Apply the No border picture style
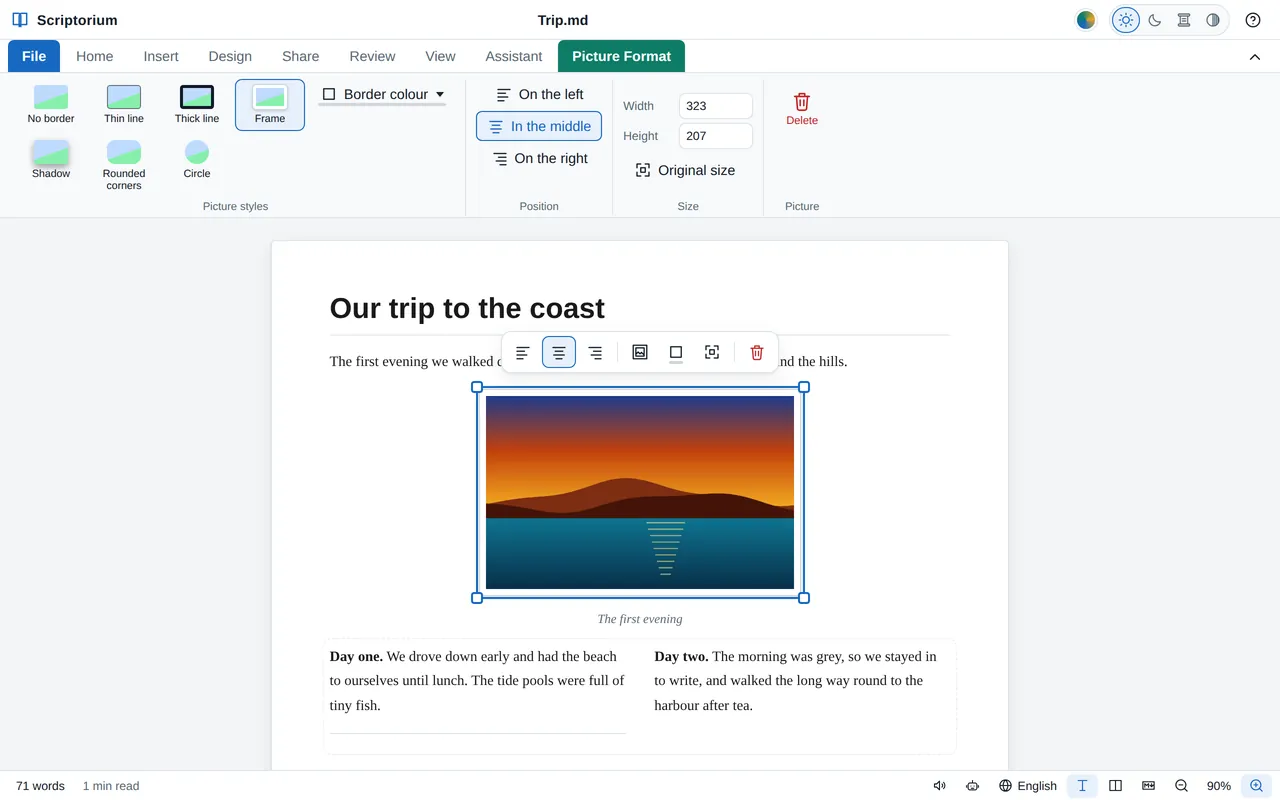Screen dimensions: 1280x800 tap(51, 104)
